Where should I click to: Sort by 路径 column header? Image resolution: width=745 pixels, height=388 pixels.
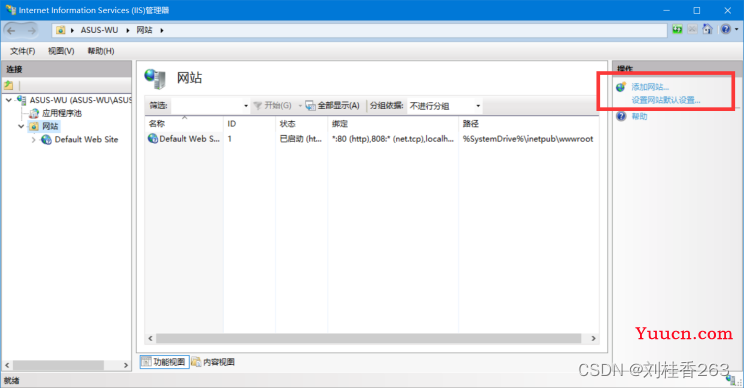(528, 123)
